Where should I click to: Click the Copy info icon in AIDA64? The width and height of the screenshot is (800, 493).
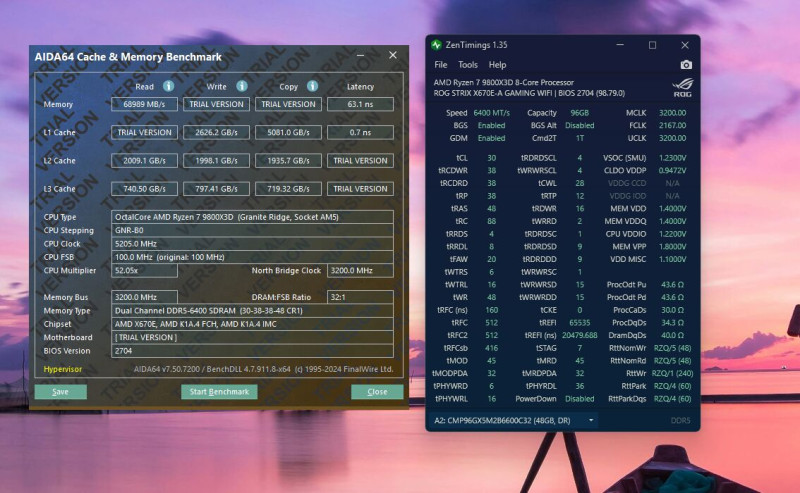[313, 86]
